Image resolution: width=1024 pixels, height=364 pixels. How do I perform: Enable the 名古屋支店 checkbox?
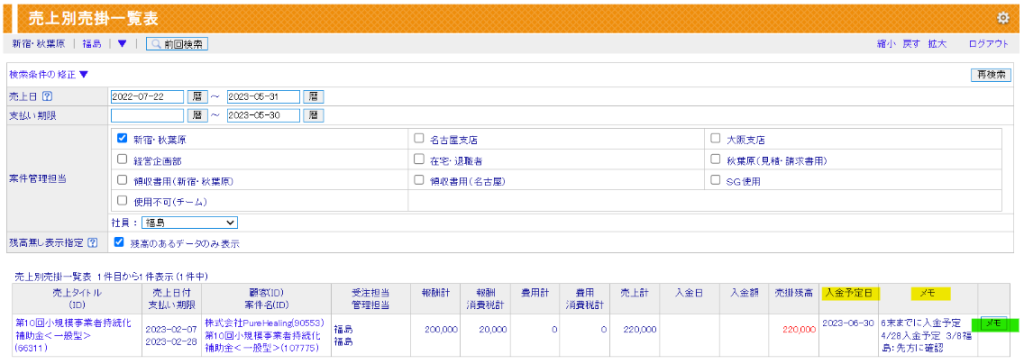pyautogui.click(x=419, y=139)
